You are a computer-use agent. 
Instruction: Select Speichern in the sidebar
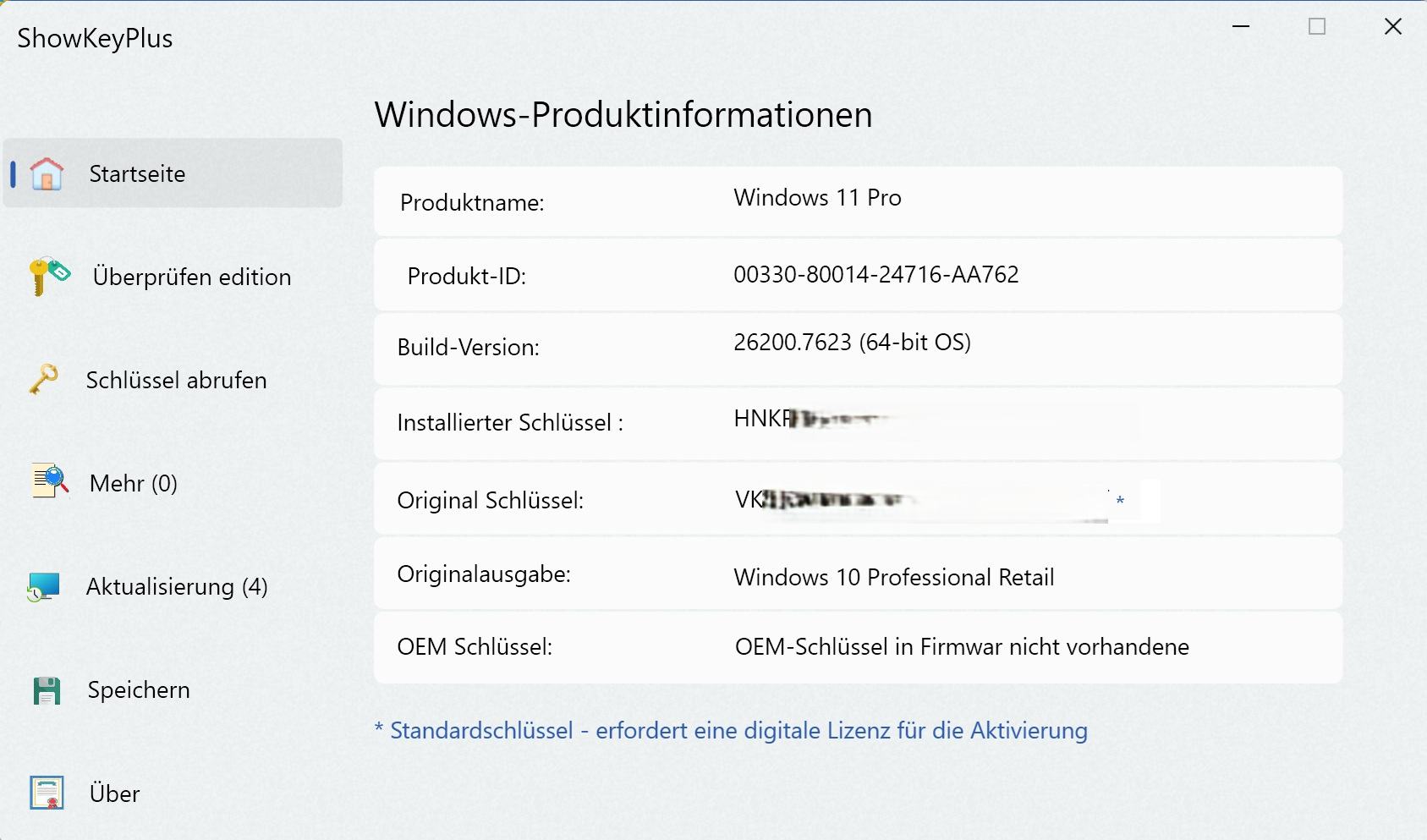coord(139,689)
